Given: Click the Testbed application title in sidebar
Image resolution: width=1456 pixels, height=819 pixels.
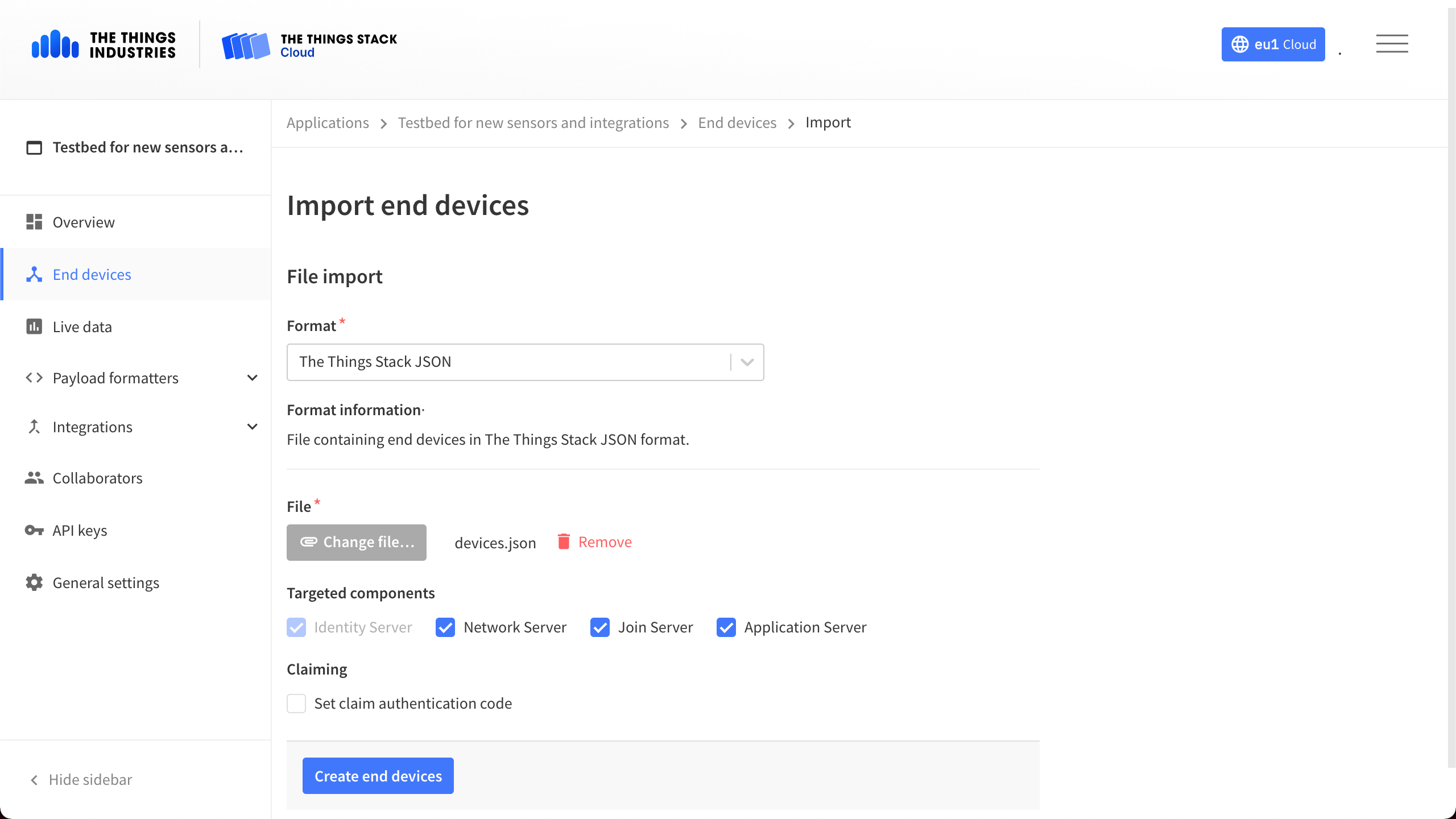Looking at the screenshot, I should tap(148, 147).
